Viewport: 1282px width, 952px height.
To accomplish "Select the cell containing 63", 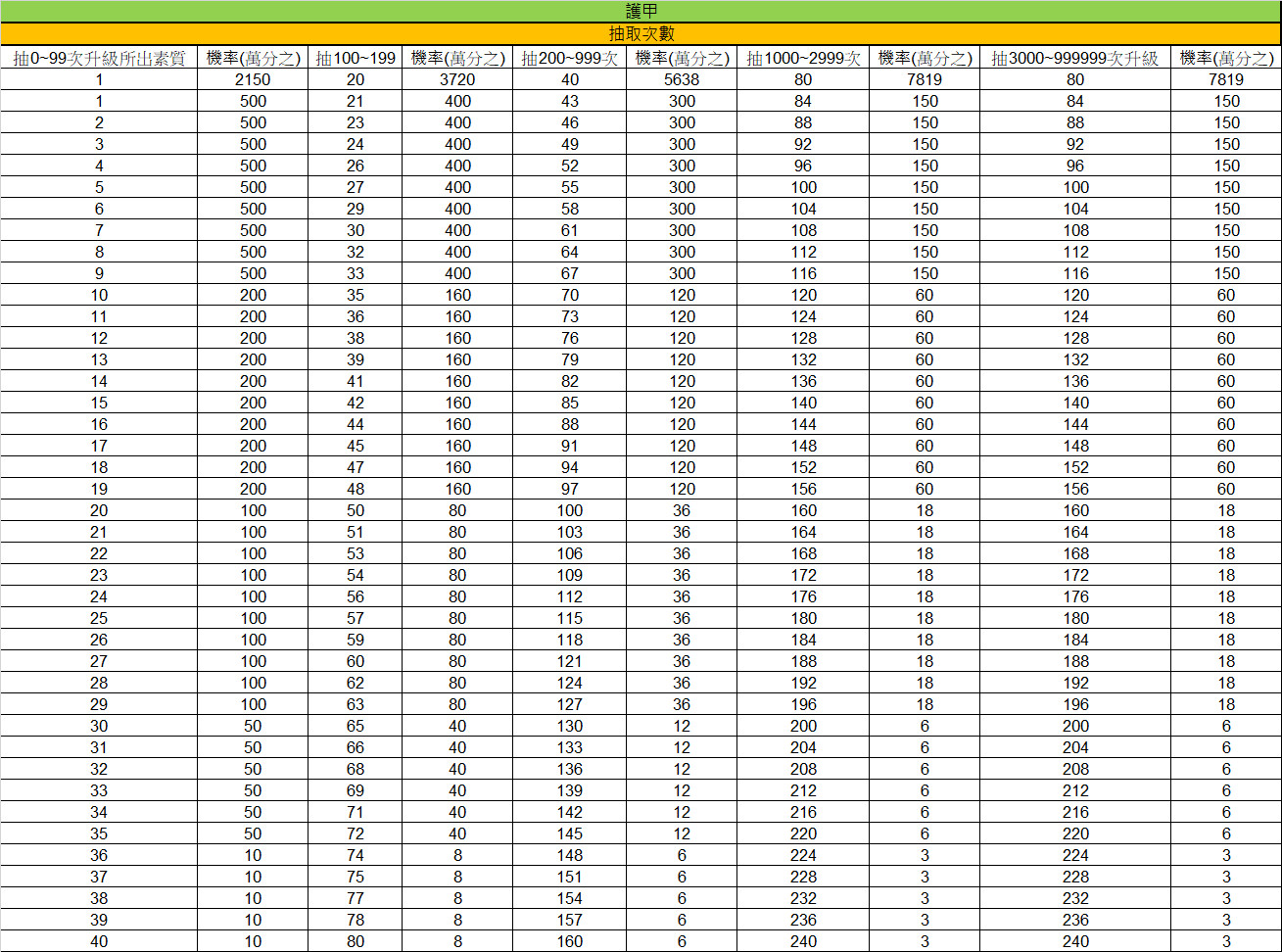I will coord(356,704).
